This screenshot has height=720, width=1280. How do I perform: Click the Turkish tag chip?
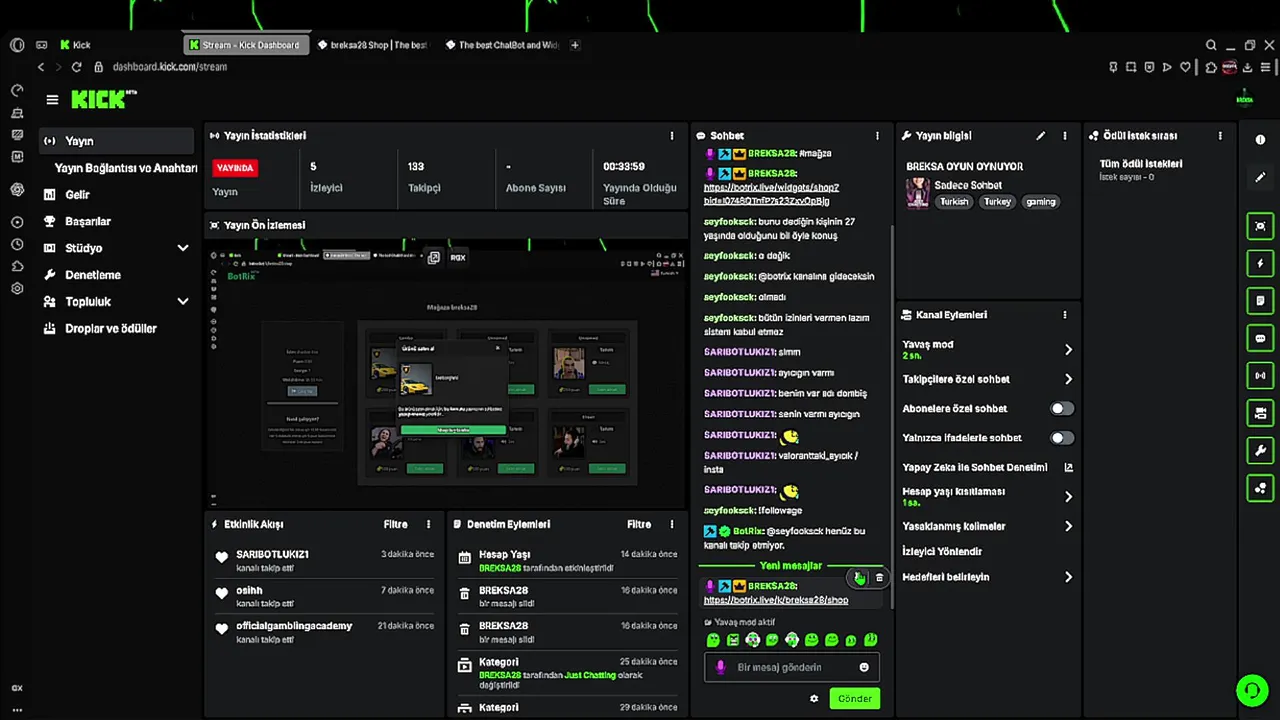click(x=954, y=202)
